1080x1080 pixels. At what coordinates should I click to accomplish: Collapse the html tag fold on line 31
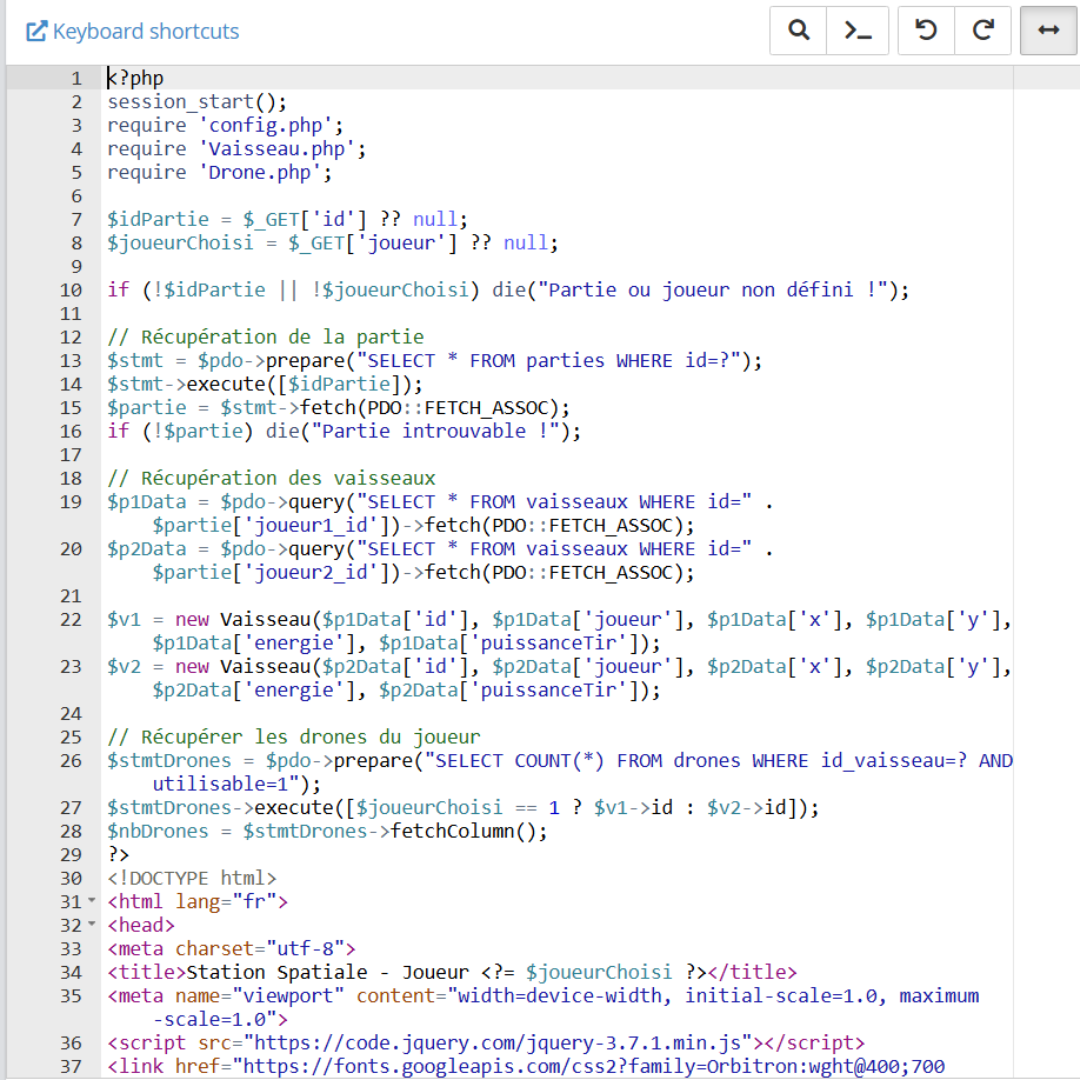pos(93,902)
